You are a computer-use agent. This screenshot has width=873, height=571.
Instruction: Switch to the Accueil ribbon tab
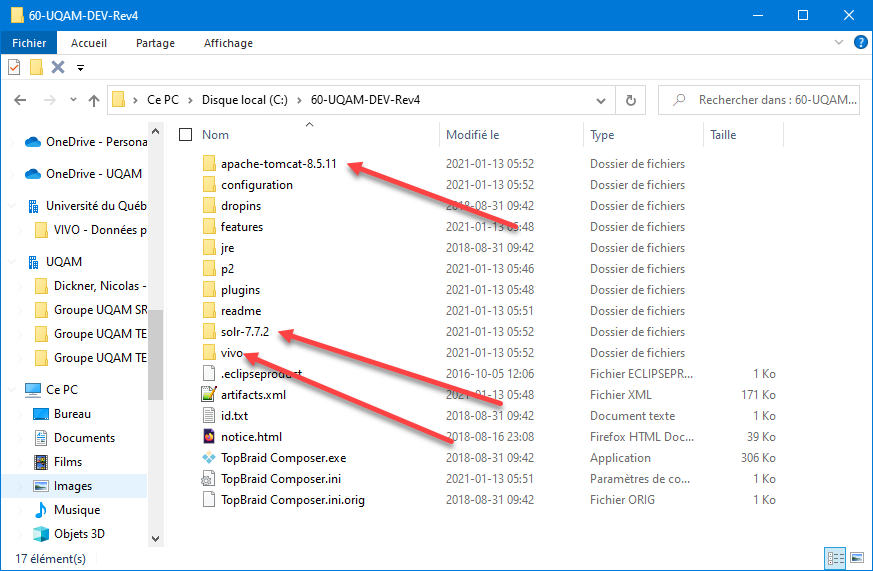pos(89,43)
